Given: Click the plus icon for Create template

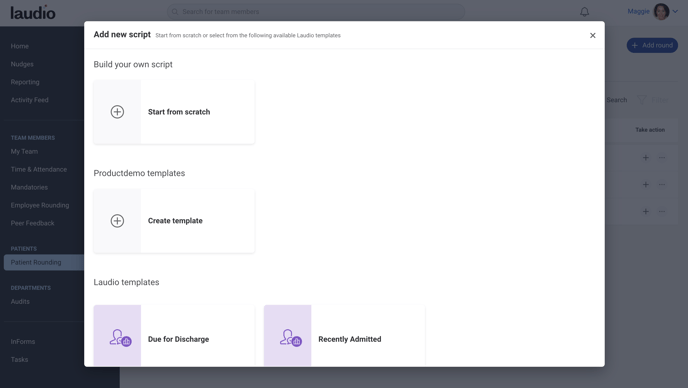Looking at the screenshot, I should pos(117,221).
